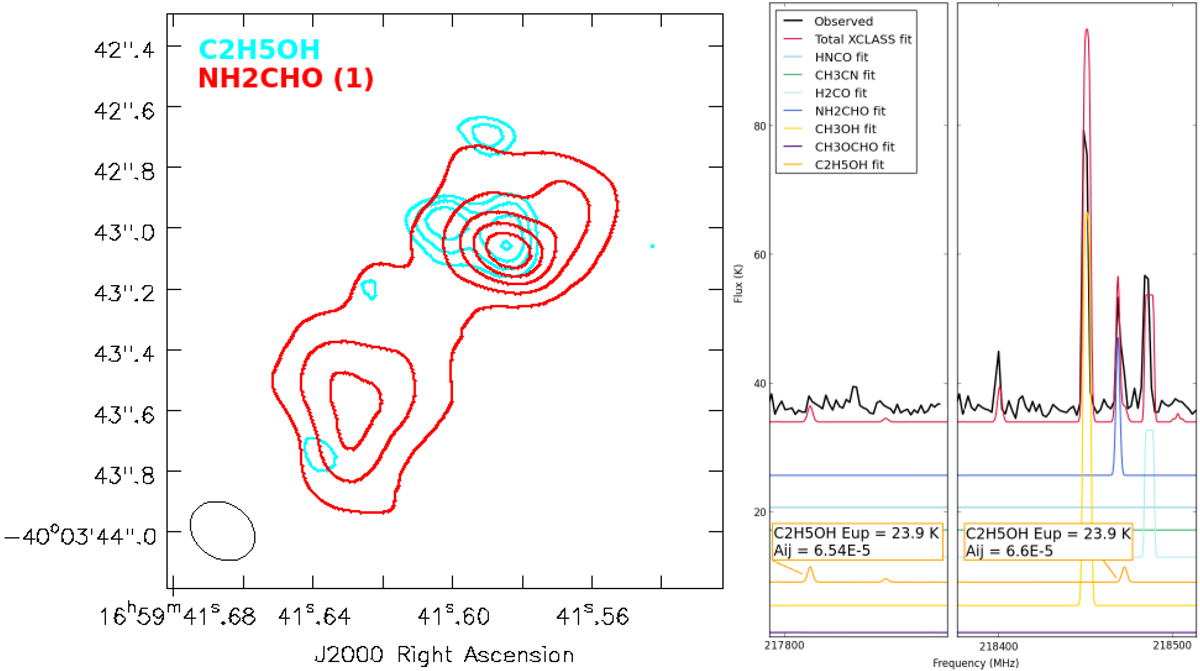Click the C2H5OH fit legend entry
Viewport: 1200px width, 671px height.
tap(850, 164)
